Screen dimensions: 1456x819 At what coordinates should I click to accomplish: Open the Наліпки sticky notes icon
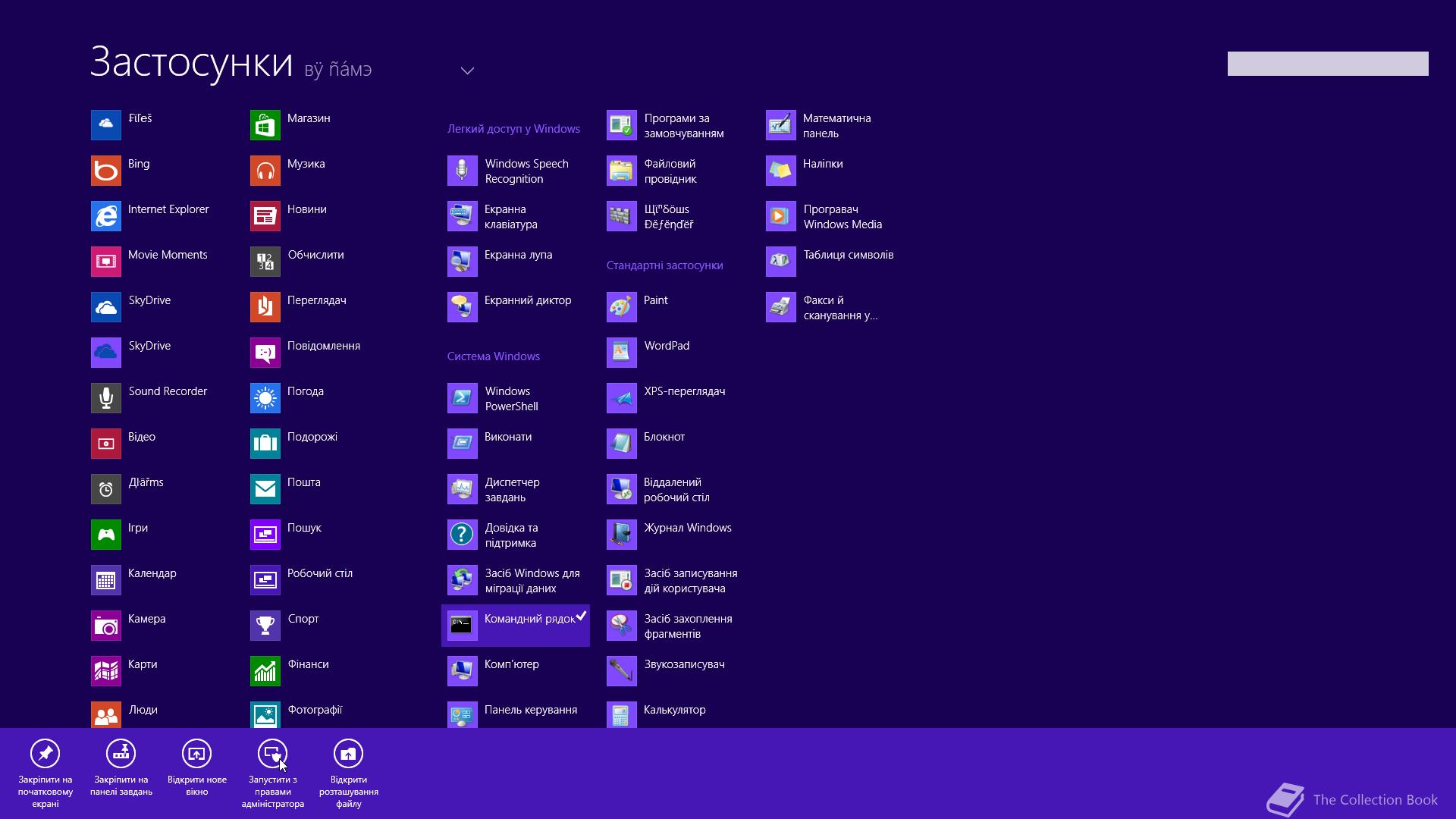pos(781,171)
